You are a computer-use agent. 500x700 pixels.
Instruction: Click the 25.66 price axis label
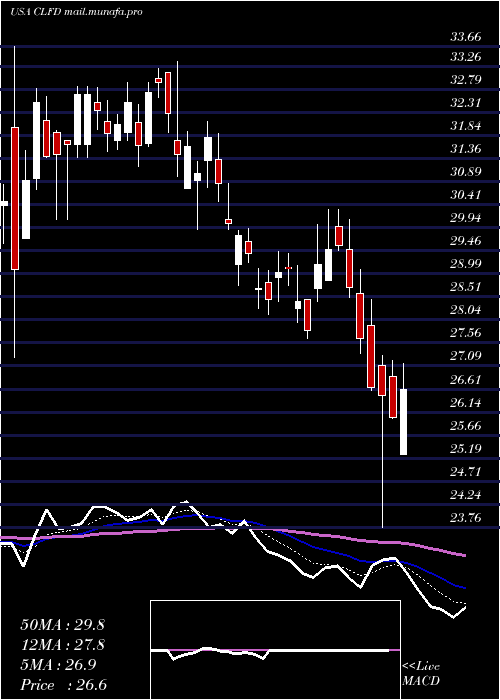(466, 425)
